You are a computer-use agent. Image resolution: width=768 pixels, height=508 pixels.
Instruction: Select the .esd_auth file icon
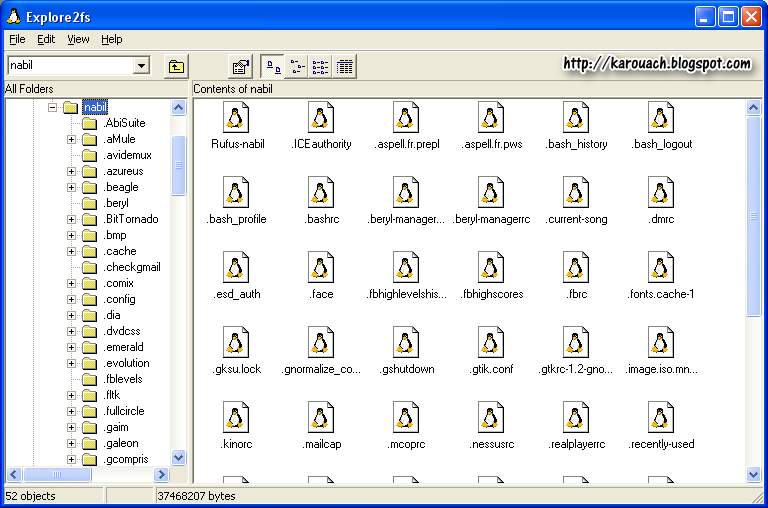[x=236, y=267]
